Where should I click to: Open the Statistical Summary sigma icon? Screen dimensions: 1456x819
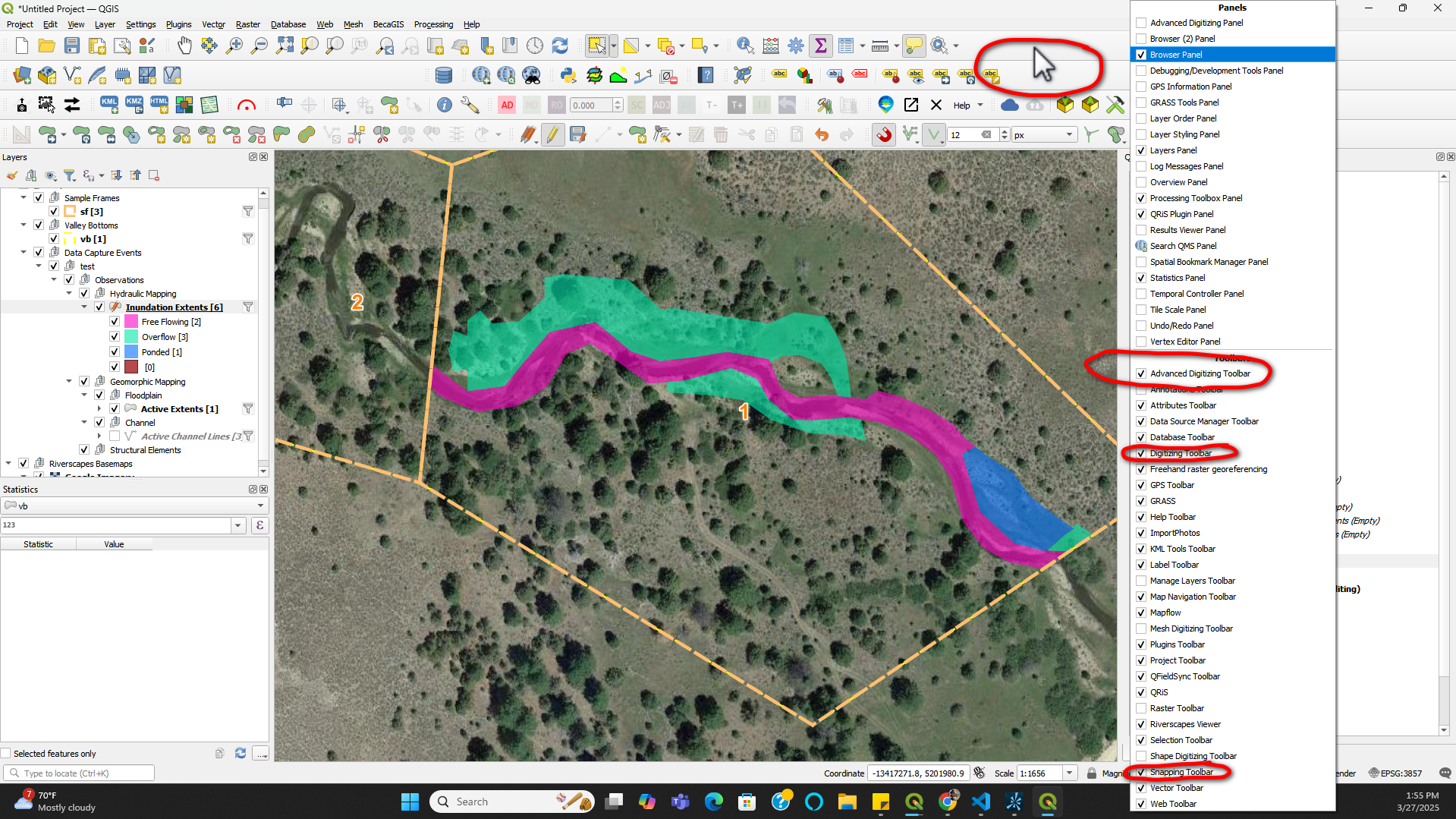820,46
